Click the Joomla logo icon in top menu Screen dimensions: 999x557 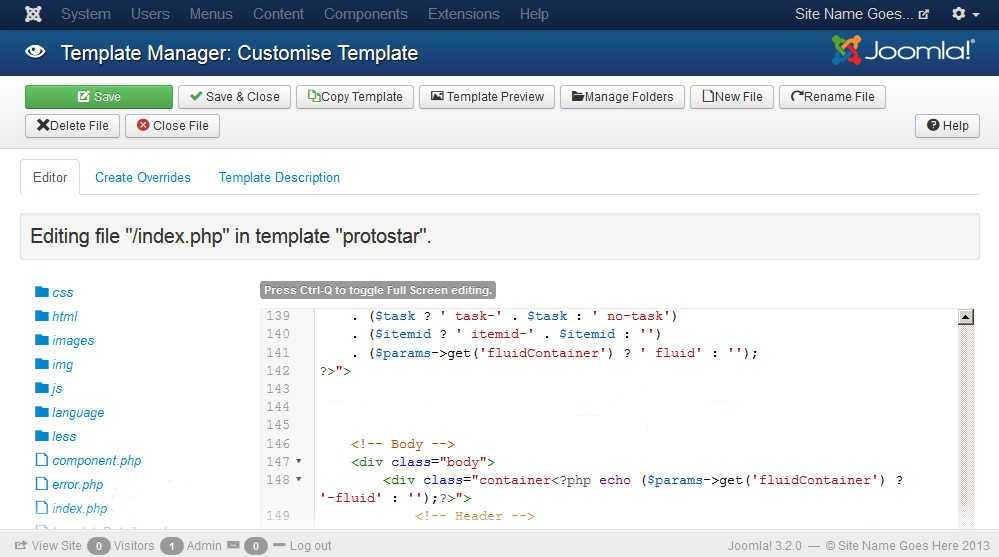33,14
